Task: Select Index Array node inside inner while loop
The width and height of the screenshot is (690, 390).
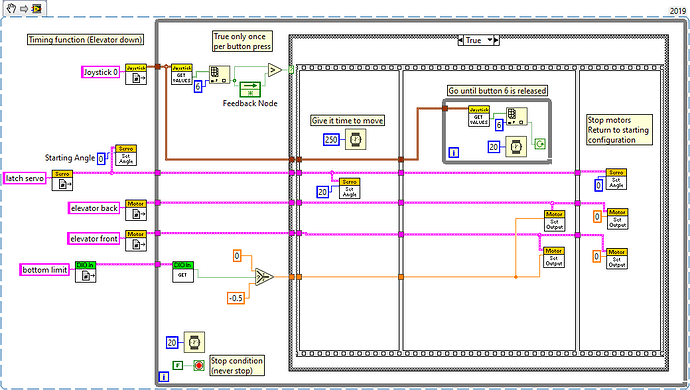Action: [x=517, y=116]
